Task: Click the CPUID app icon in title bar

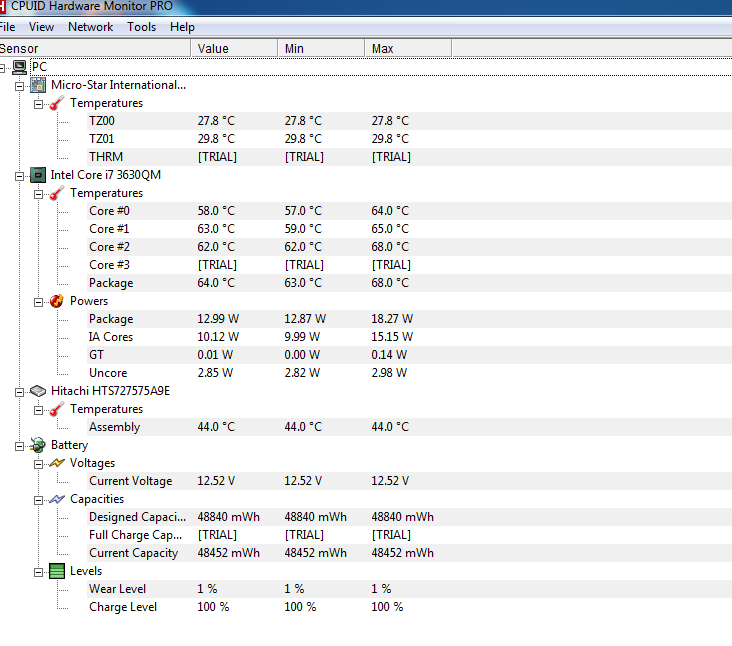Action: click(2, 6)
